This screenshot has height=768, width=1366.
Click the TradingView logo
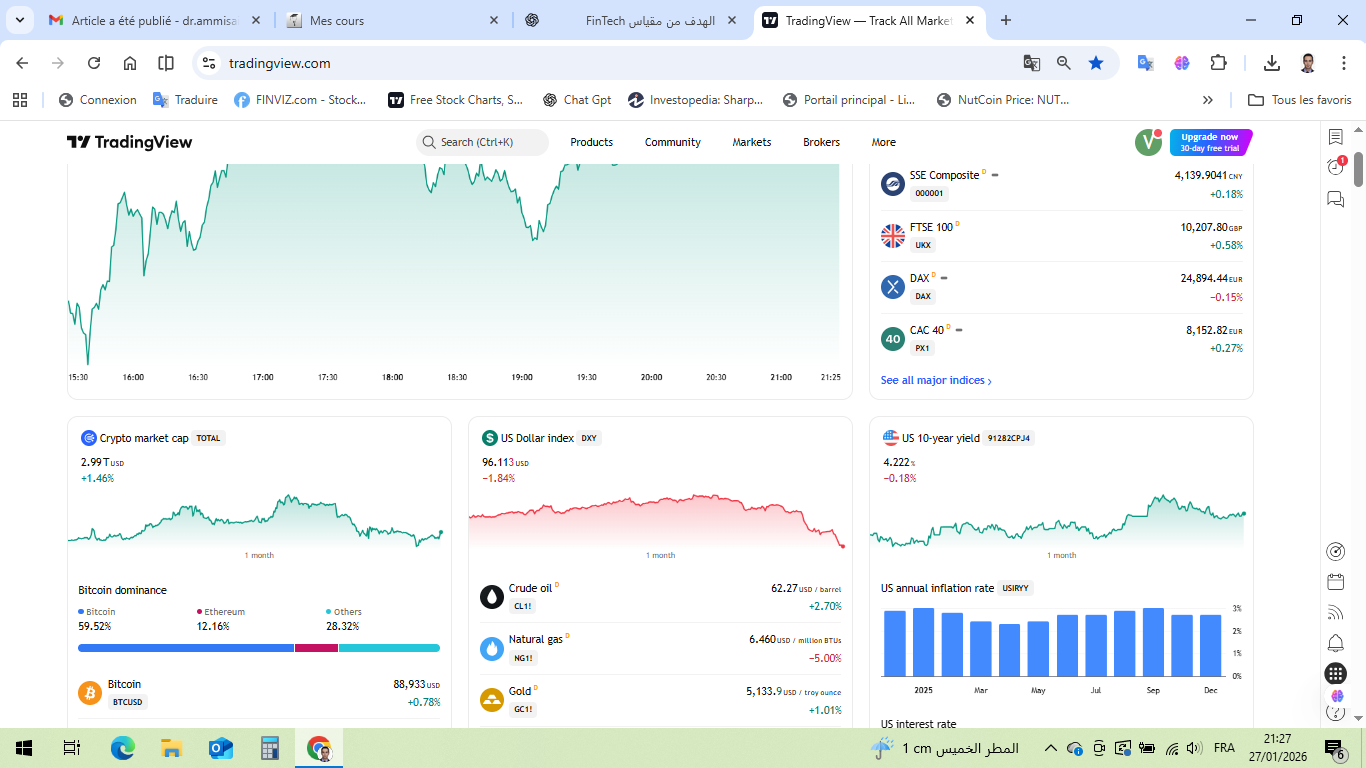pos(129,142)
